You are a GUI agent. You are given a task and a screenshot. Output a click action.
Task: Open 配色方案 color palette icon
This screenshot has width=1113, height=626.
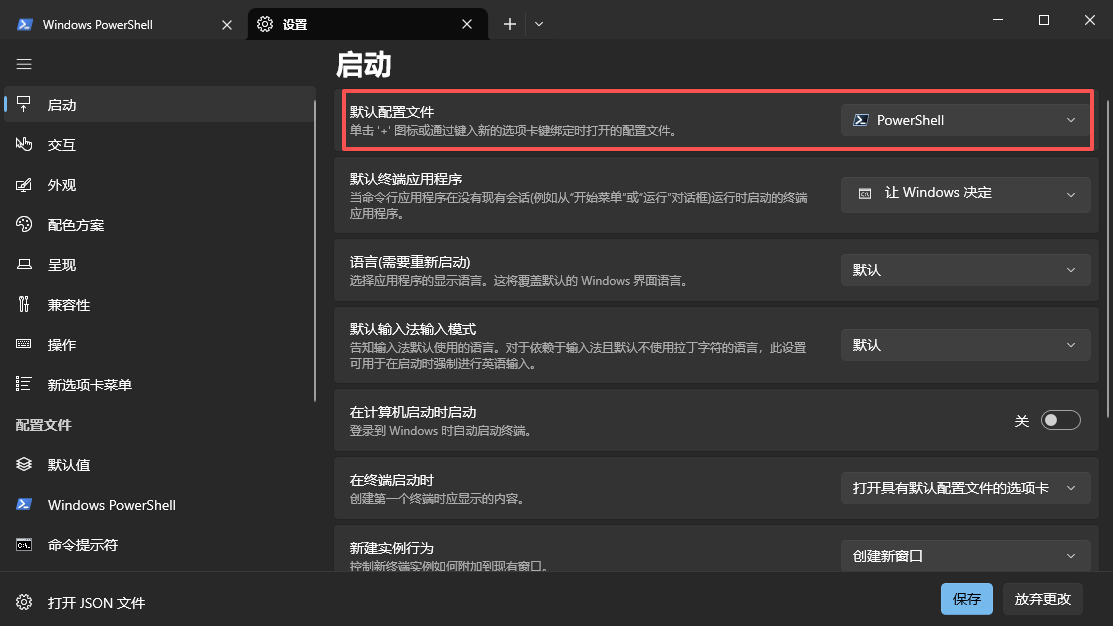pos(24,225)
